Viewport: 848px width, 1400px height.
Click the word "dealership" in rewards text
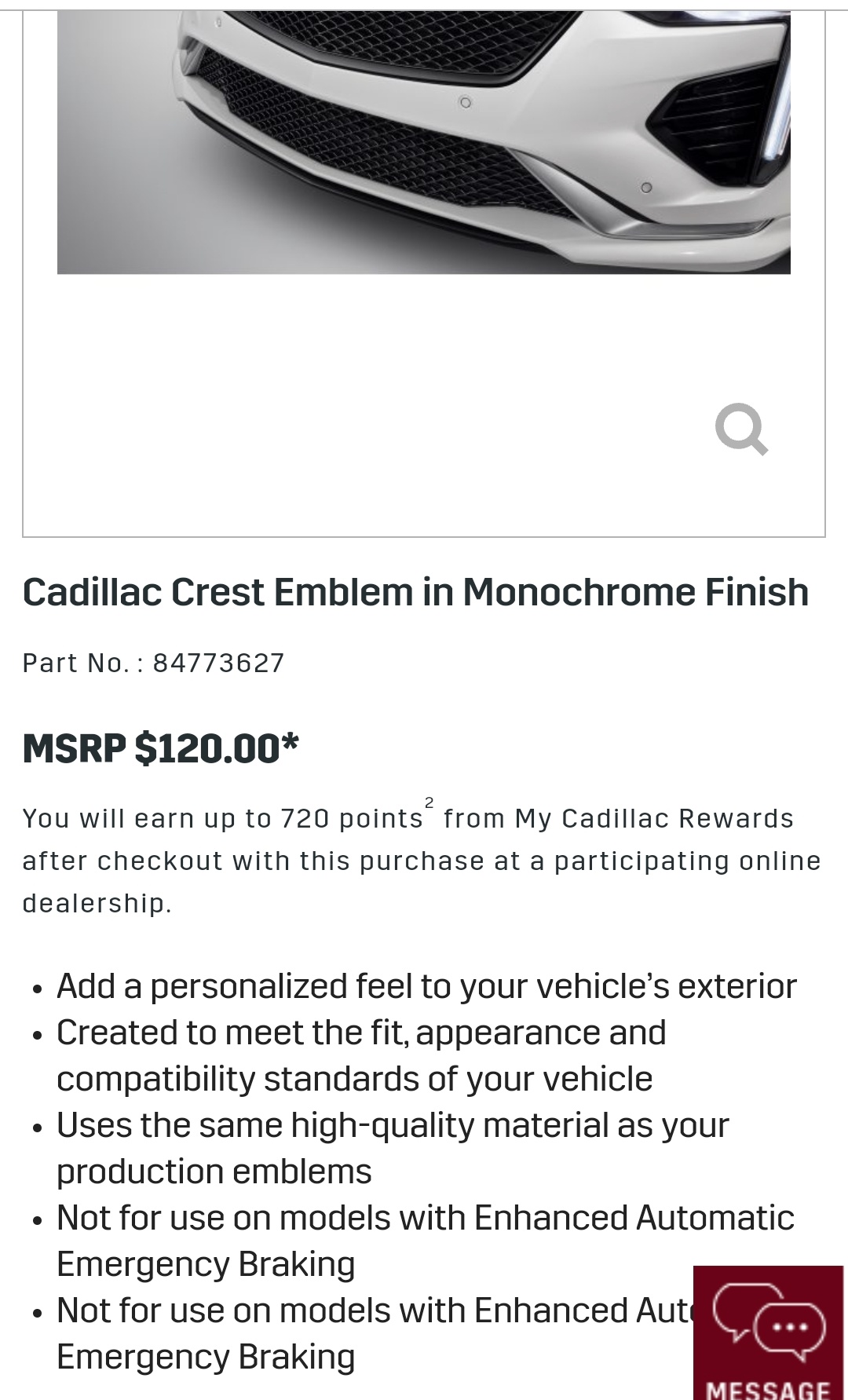[95, 904]
